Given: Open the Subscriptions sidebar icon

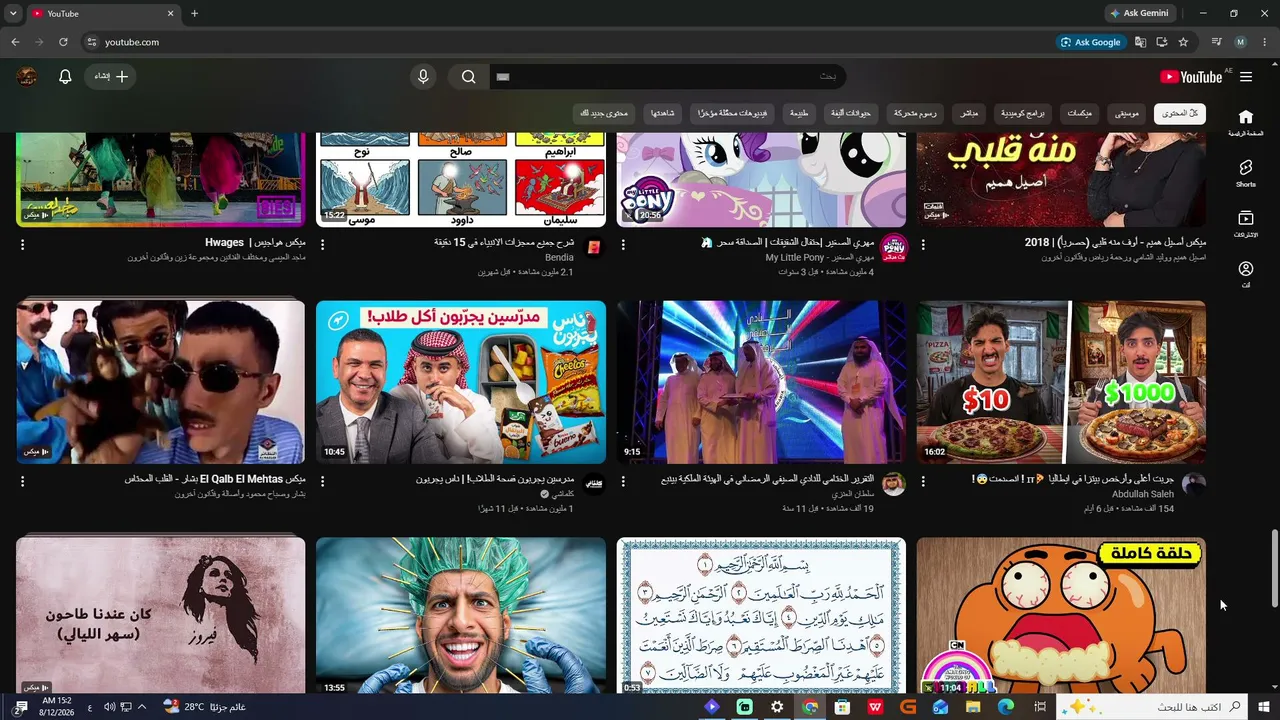Looking at the screenshot, I should point(1245,224).
